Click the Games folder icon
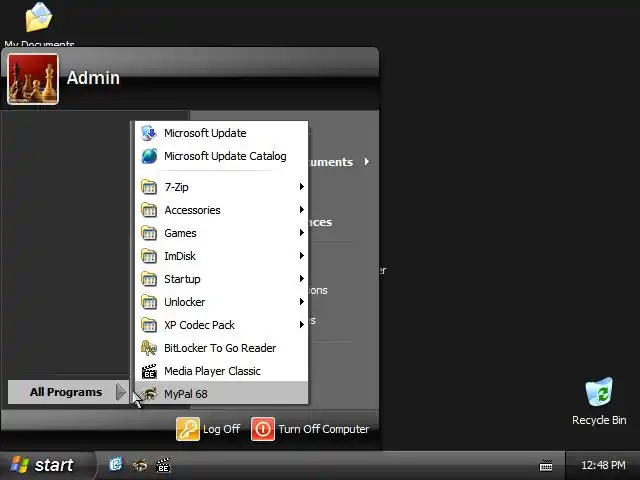This screenshot has height=480, width=640. click(149, 233)
